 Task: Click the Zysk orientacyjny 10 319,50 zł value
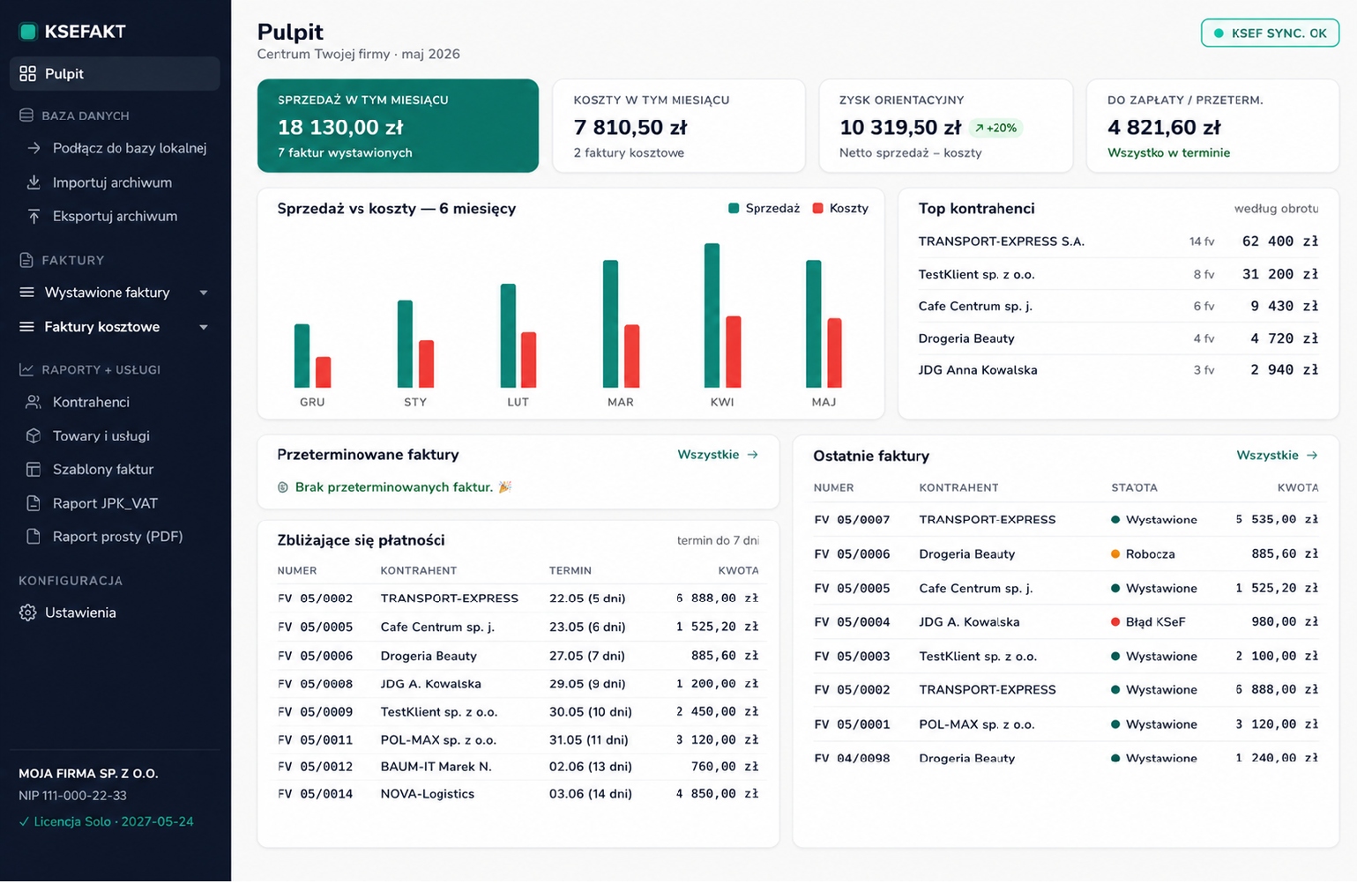tap(900, 128)
